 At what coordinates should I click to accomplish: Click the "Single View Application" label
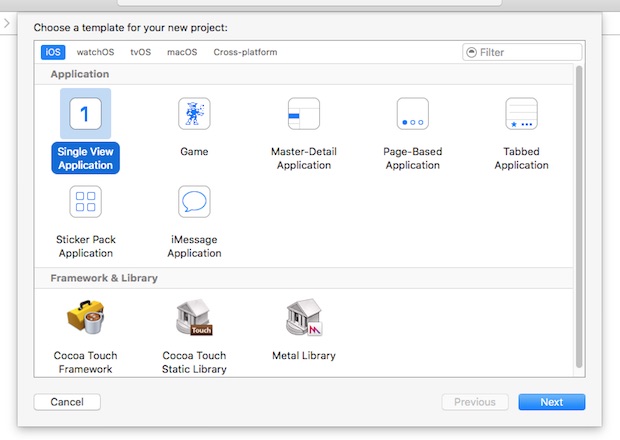point(85,158)
